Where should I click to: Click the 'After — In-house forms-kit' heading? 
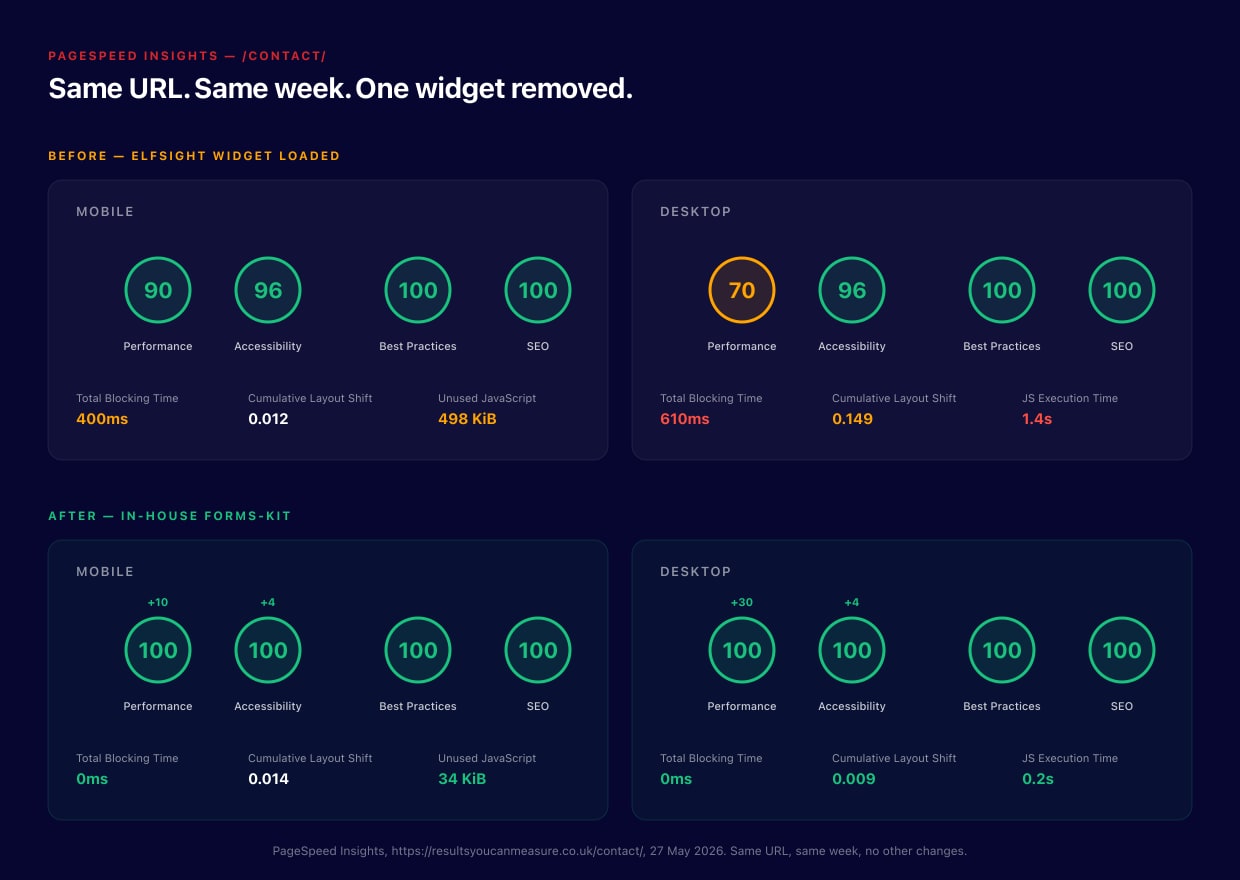click(169, 516)
